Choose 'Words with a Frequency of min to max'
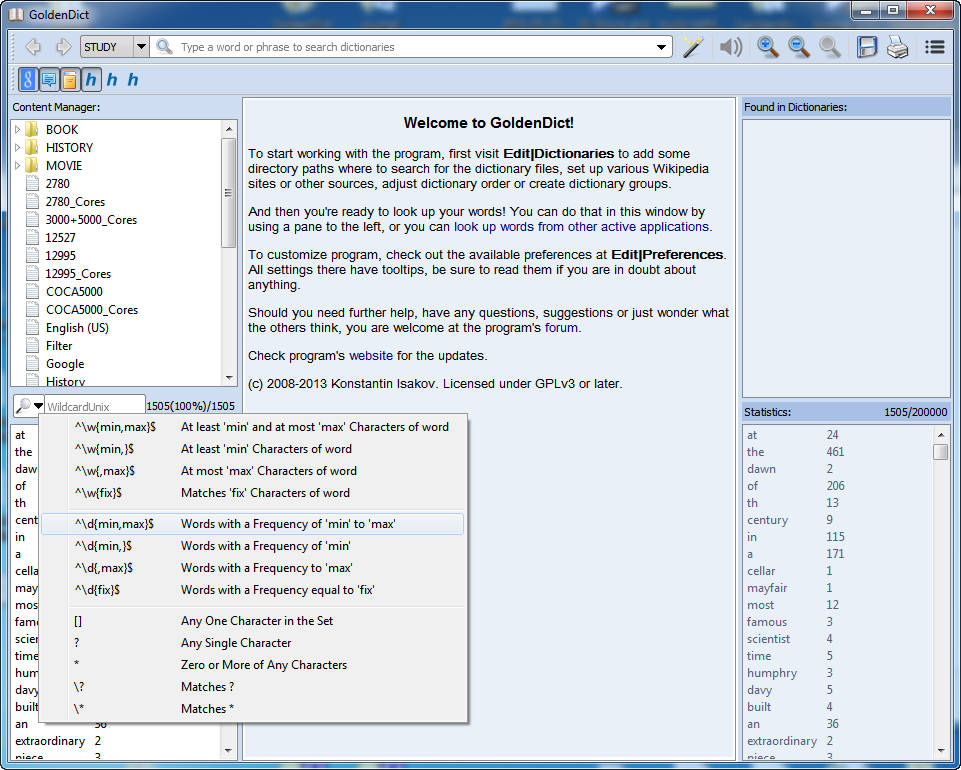 click(253, 524)
